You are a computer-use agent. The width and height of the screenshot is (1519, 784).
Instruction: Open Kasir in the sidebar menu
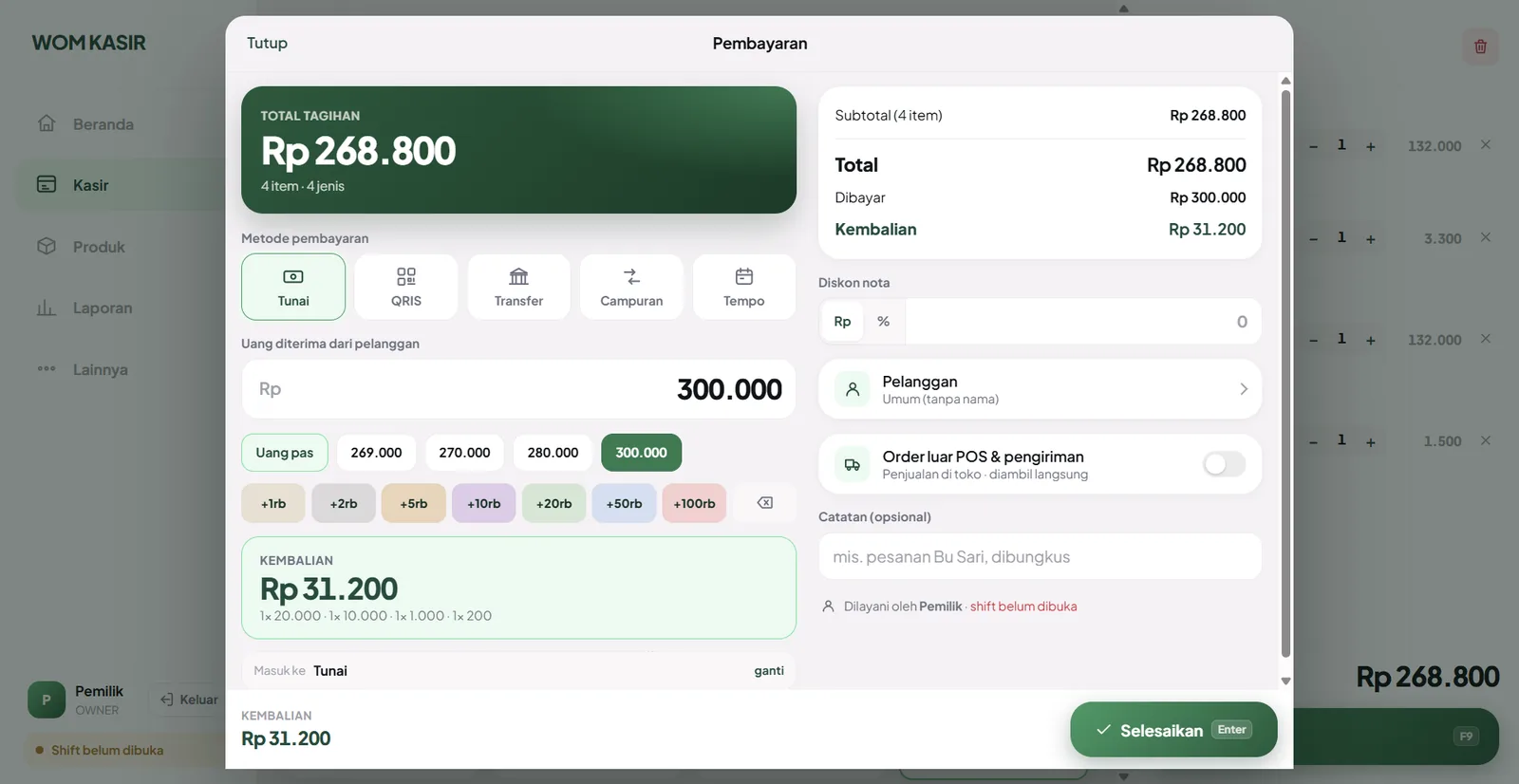pyautogui.click(x=120, y=185)
